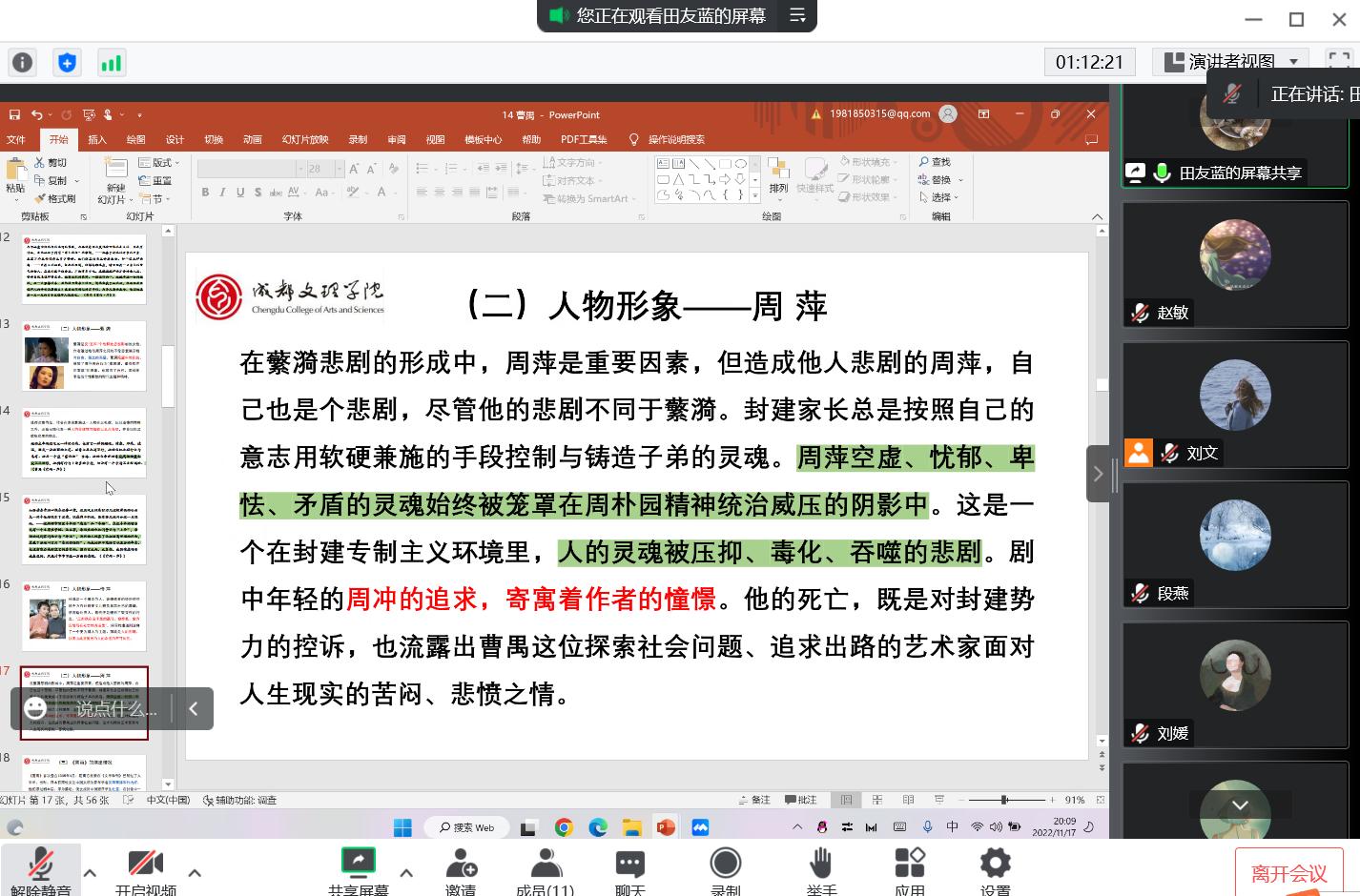This screenshot has width=1360, height=896.
Task: Open the chat (聊天) panel
Action: [629, 869]
